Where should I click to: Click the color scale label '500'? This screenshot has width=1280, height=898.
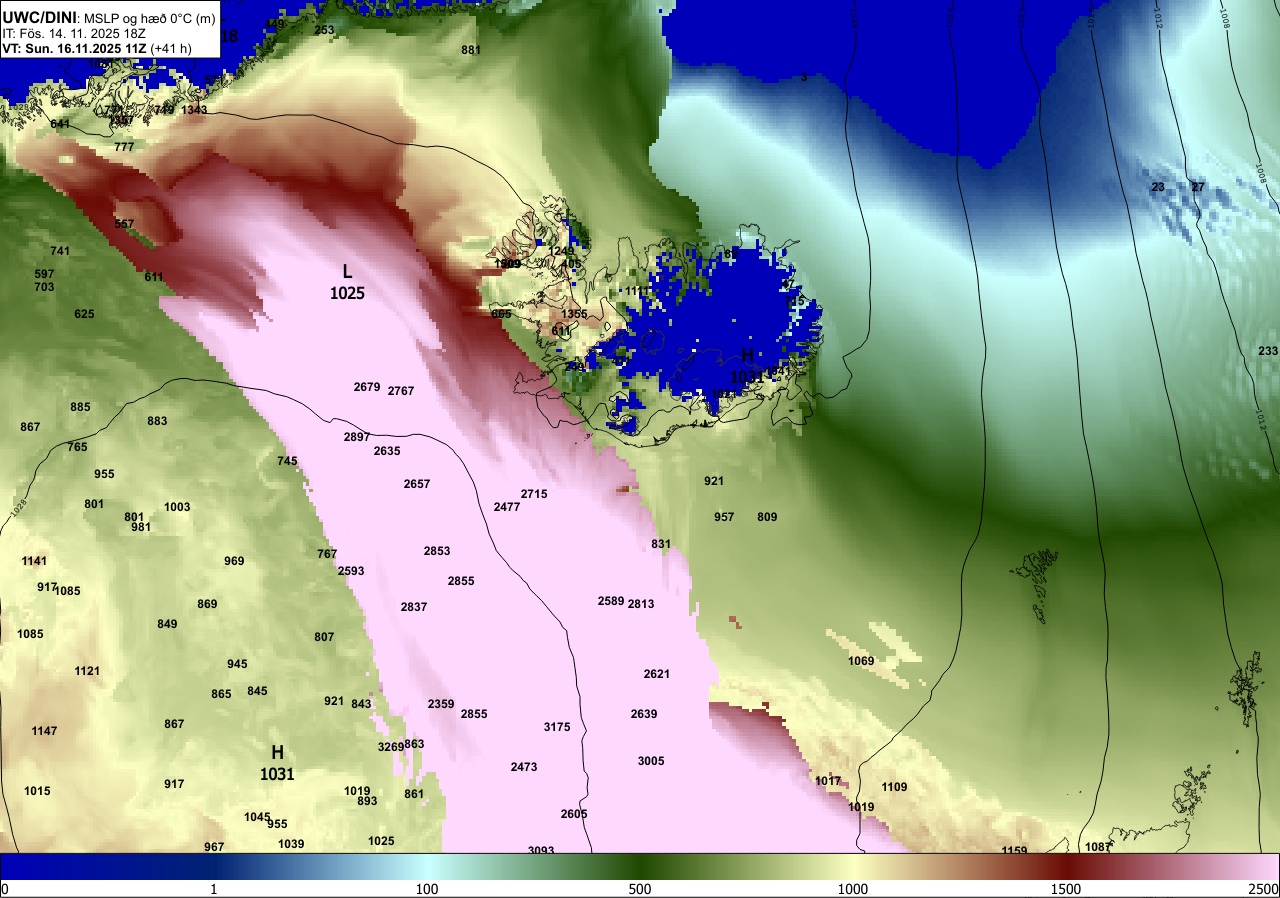[640, 889]
